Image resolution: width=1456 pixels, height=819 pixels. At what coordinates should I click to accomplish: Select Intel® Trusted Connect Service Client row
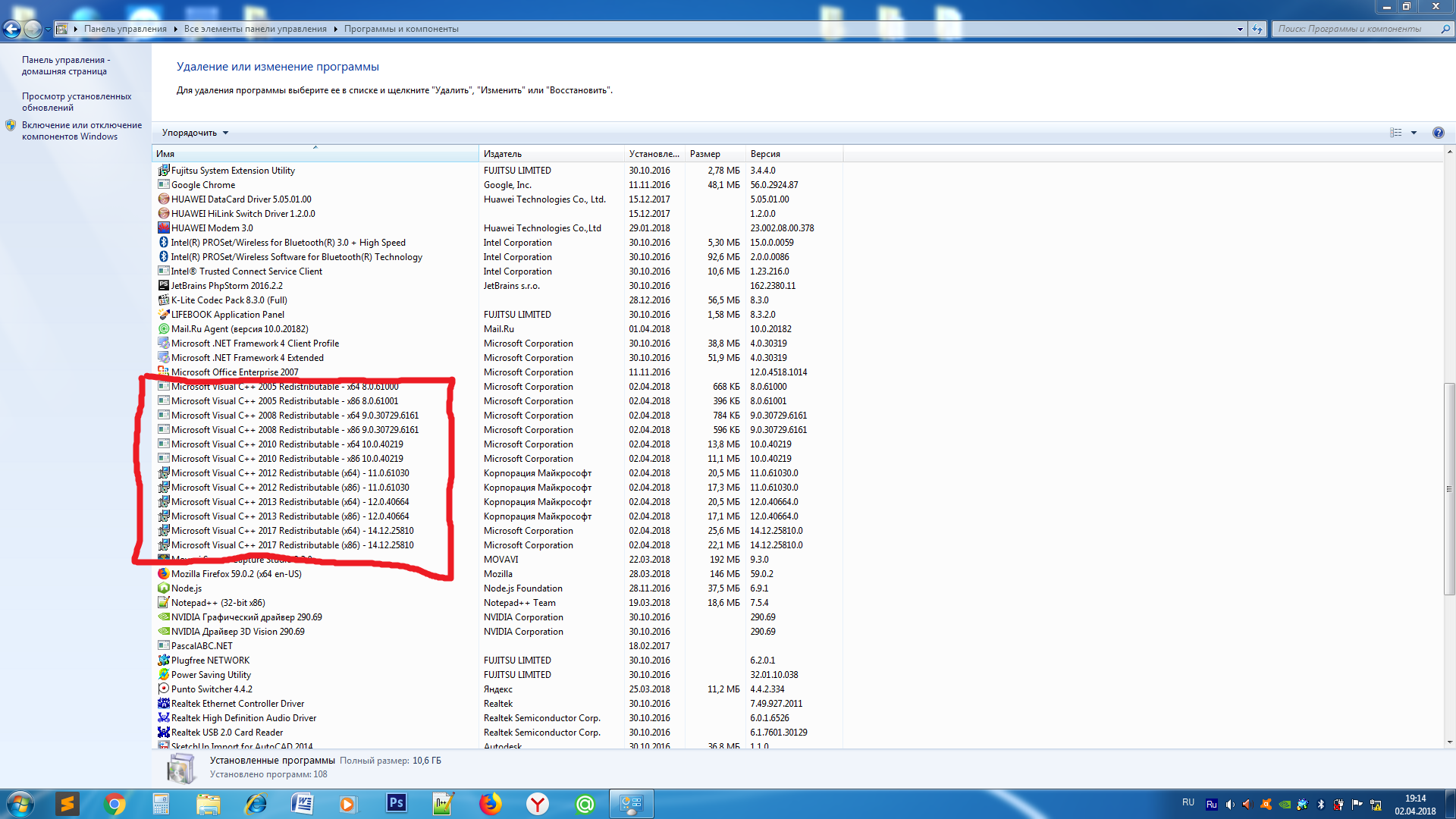point(498,271)
